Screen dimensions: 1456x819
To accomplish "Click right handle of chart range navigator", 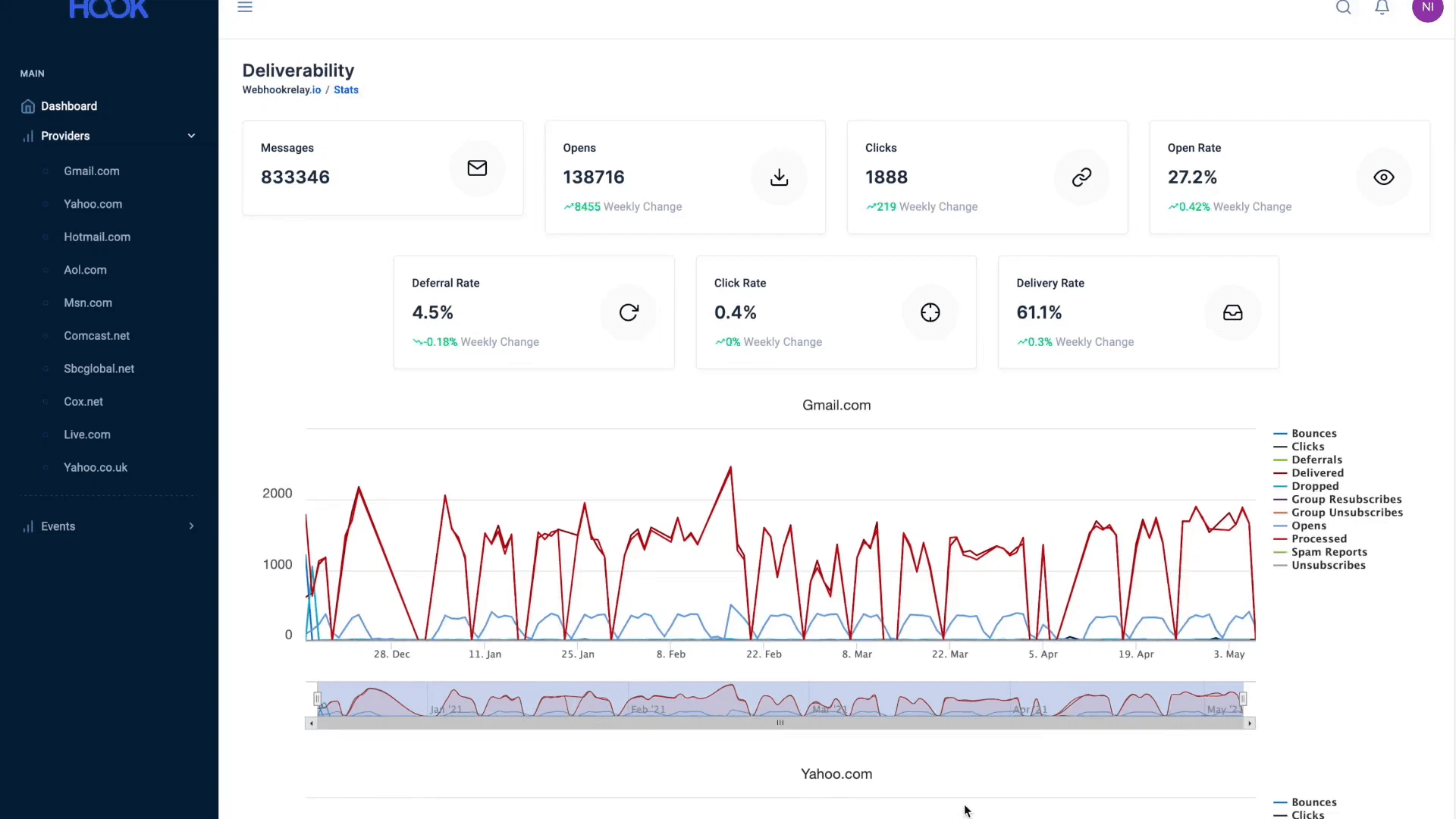I will (x=1242, y=698).
